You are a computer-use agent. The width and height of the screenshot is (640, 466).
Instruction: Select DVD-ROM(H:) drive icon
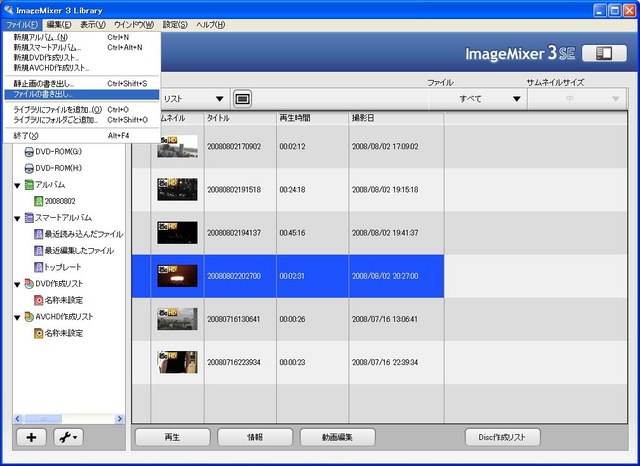click(29, 168)
